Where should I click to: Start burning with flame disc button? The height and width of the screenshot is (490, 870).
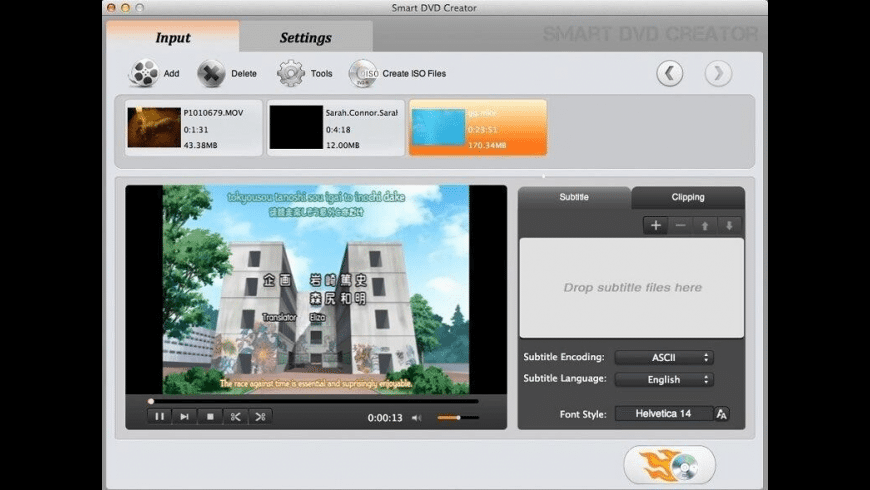coord(670,465)
